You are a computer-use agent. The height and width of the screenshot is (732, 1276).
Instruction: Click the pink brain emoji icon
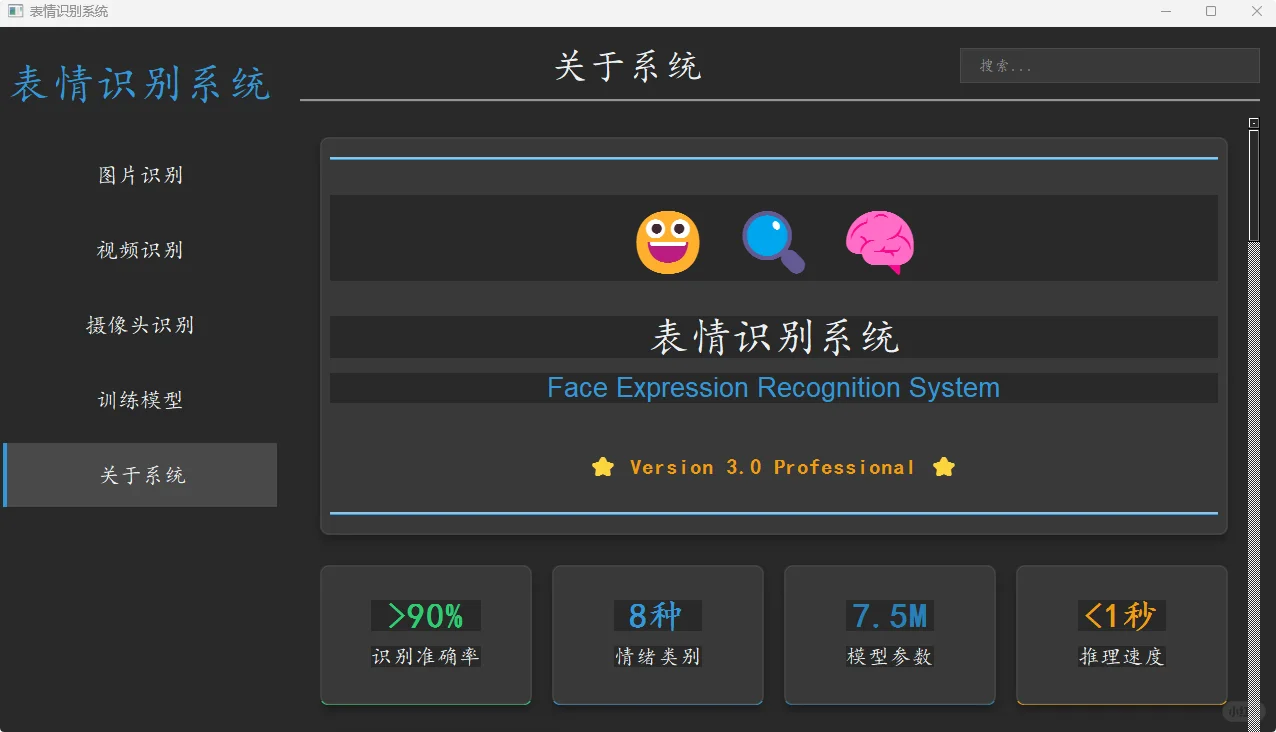click(879, 241)
